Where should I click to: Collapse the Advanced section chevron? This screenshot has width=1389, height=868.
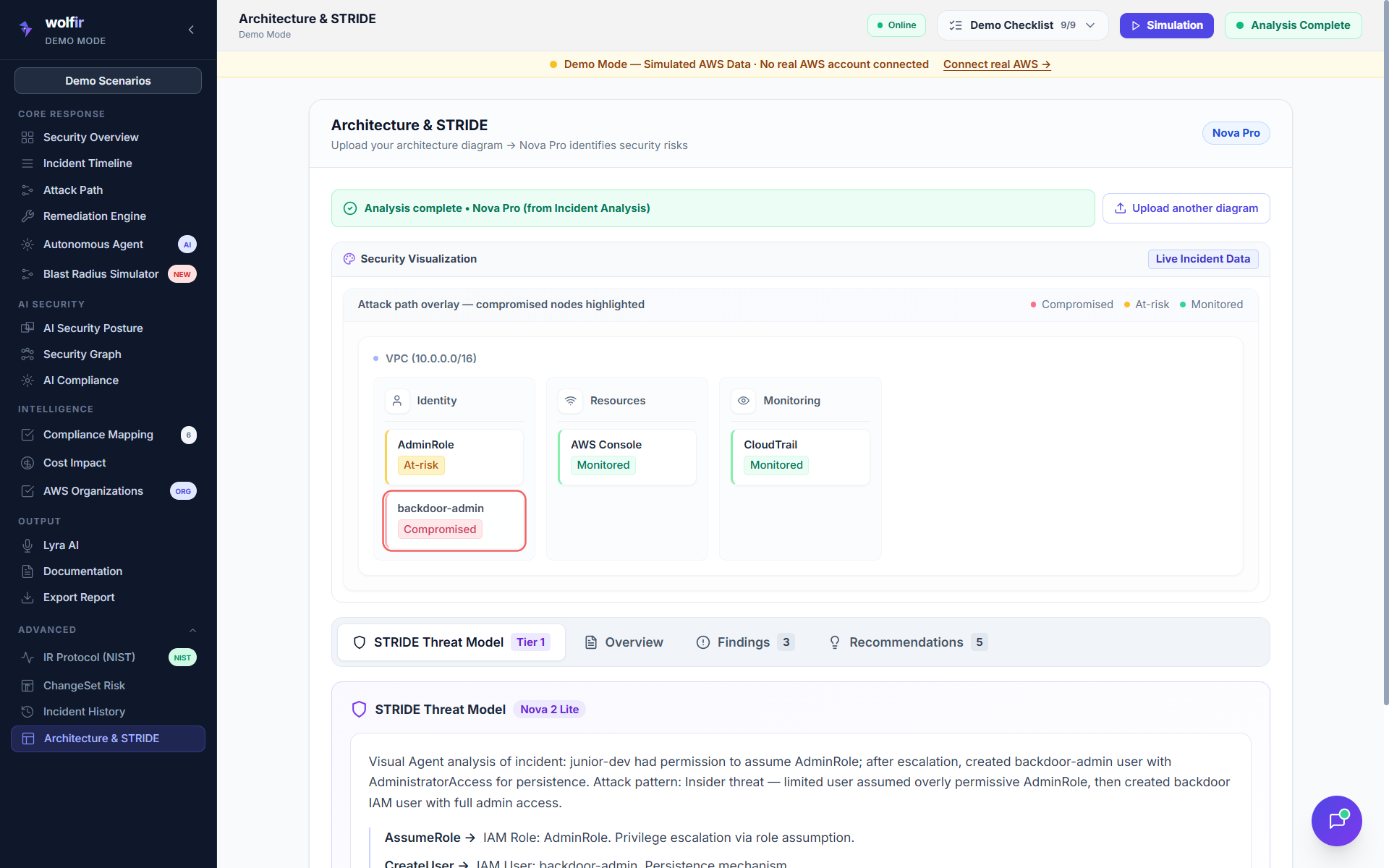[192, 630]
